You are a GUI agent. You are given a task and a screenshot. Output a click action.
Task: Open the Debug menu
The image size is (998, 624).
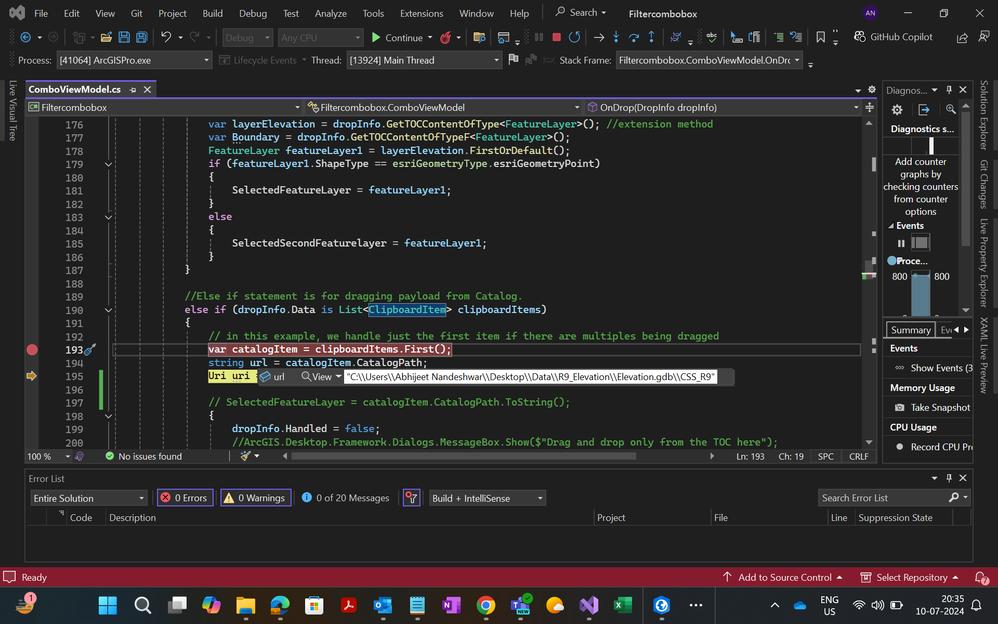[x=252, y=14]
